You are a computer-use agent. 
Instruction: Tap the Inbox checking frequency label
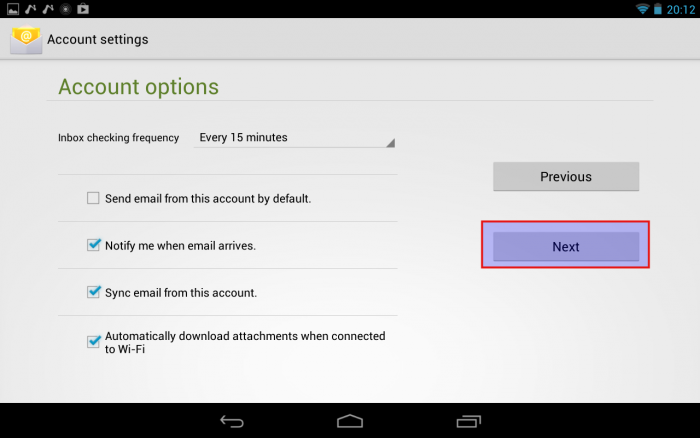pyautogui.click(x=118, y=138)
